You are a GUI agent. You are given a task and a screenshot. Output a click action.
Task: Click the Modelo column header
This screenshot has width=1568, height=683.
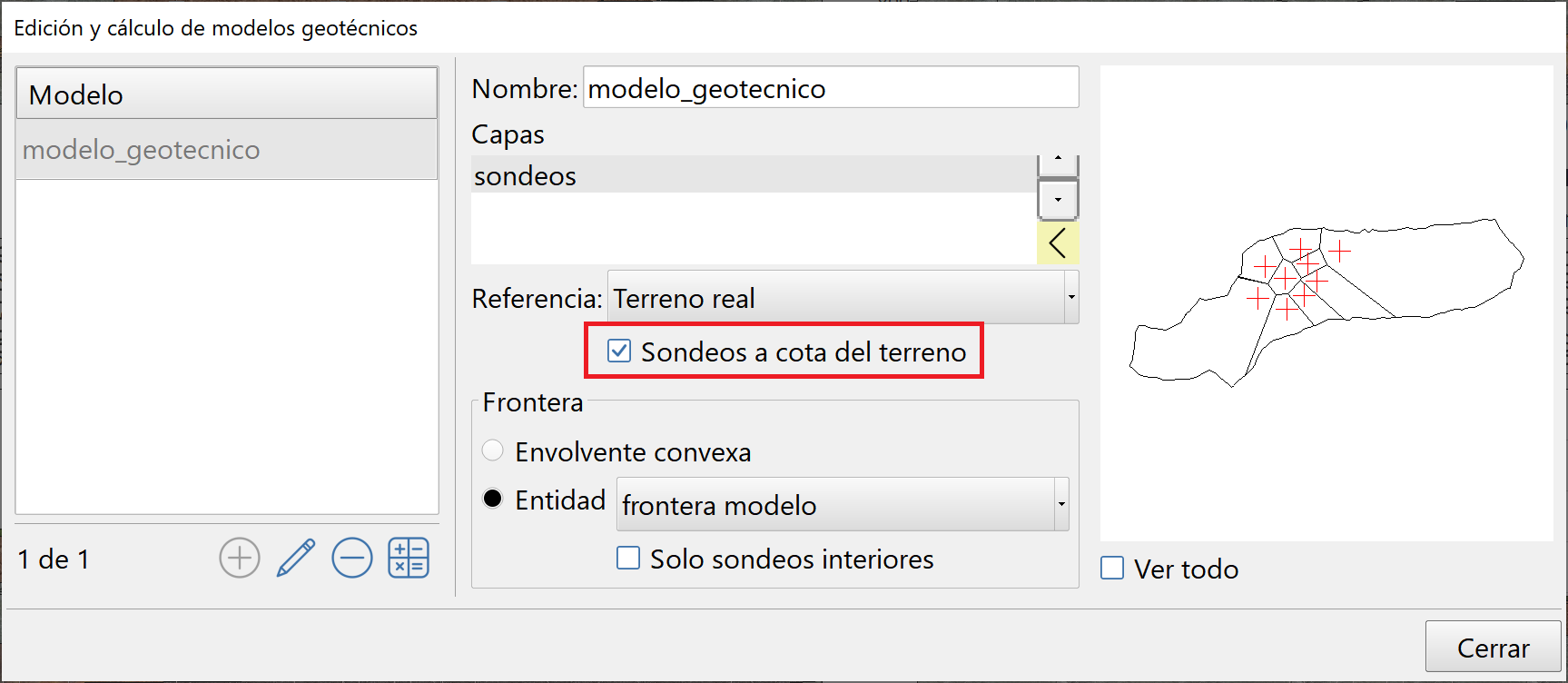(x=226, y=94)
